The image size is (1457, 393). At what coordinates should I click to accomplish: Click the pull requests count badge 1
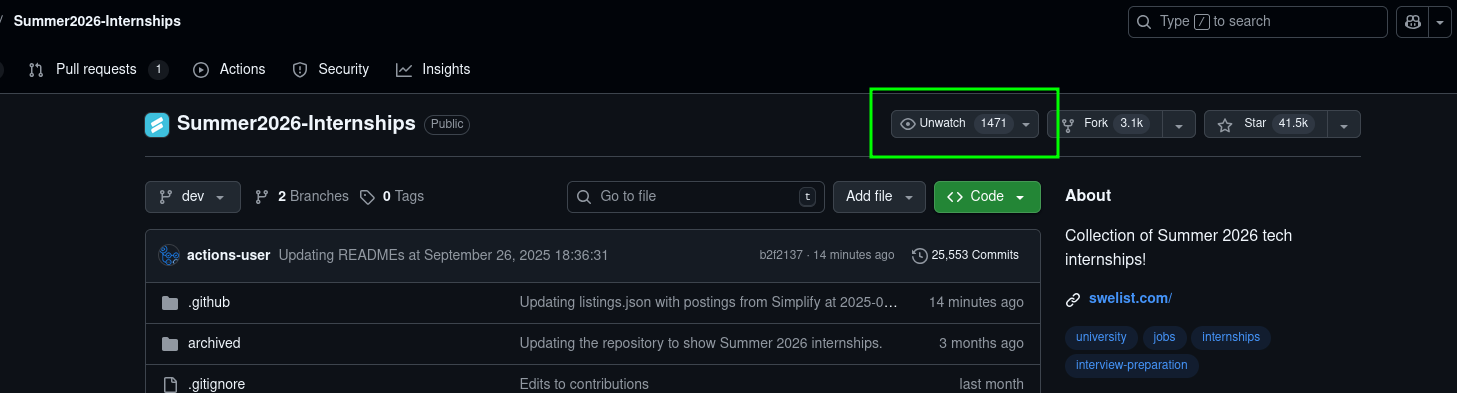158,70
